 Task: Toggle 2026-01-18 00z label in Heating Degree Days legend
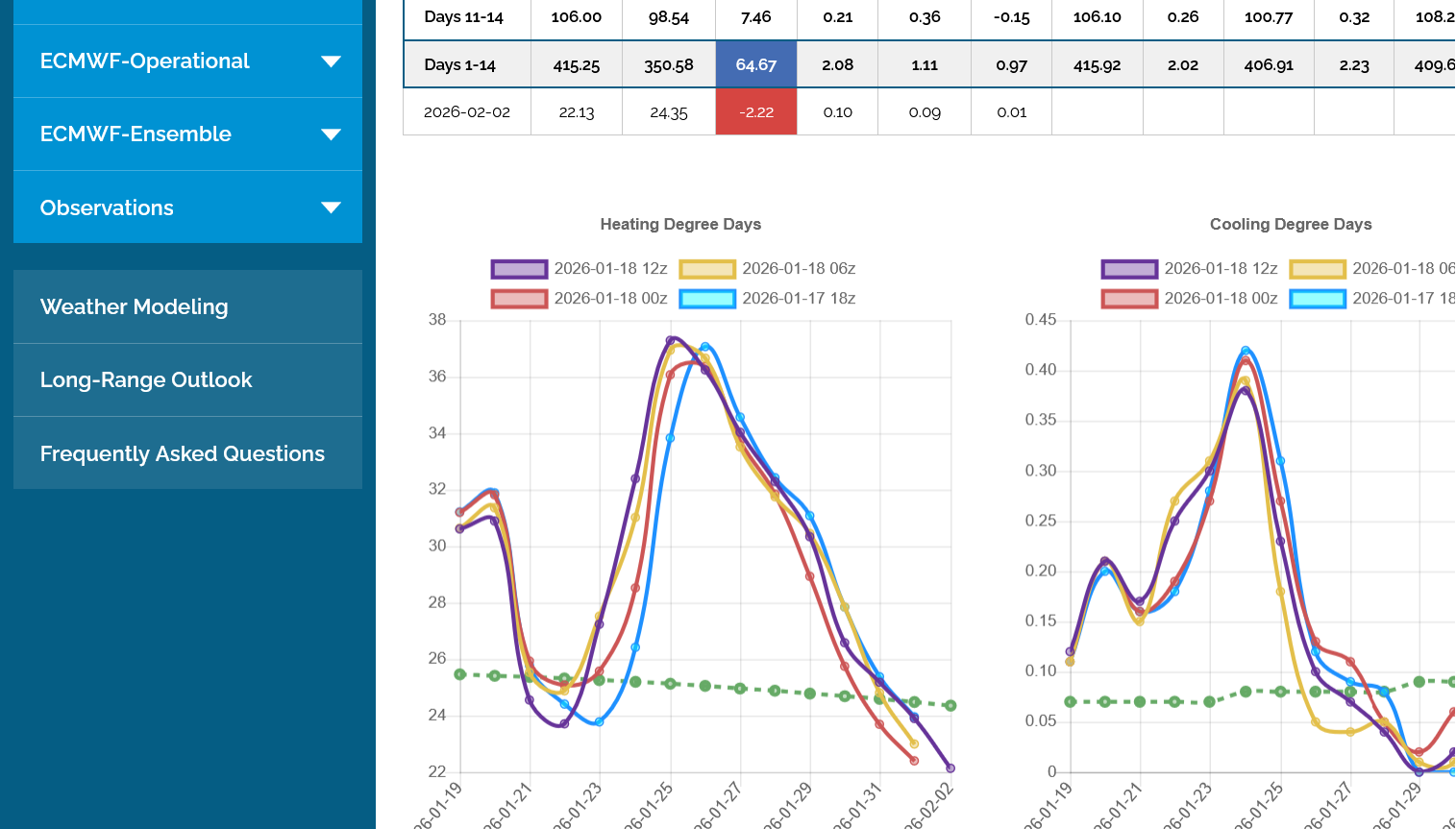point(610,299)
